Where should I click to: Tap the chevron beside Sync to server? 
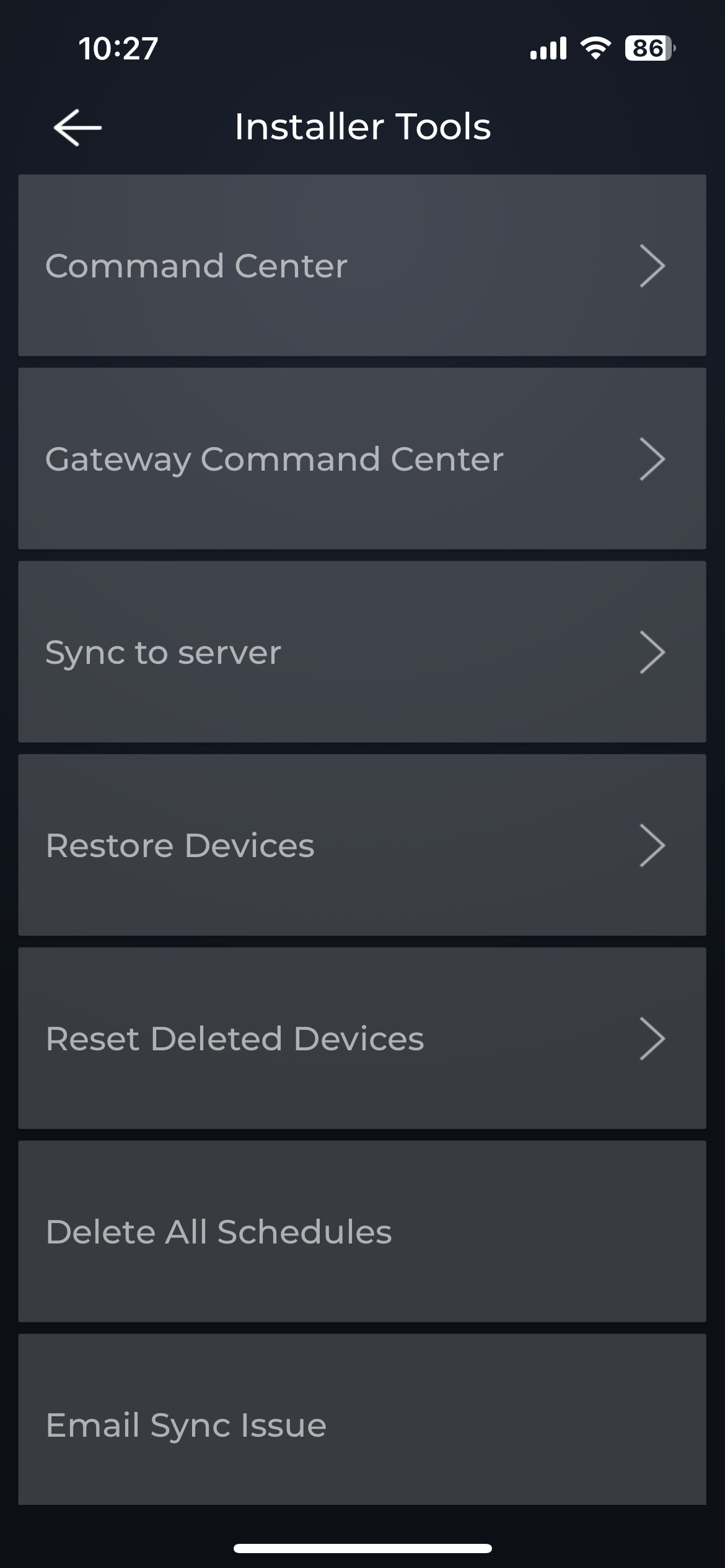pyautogui.click(x=652, y=652)
